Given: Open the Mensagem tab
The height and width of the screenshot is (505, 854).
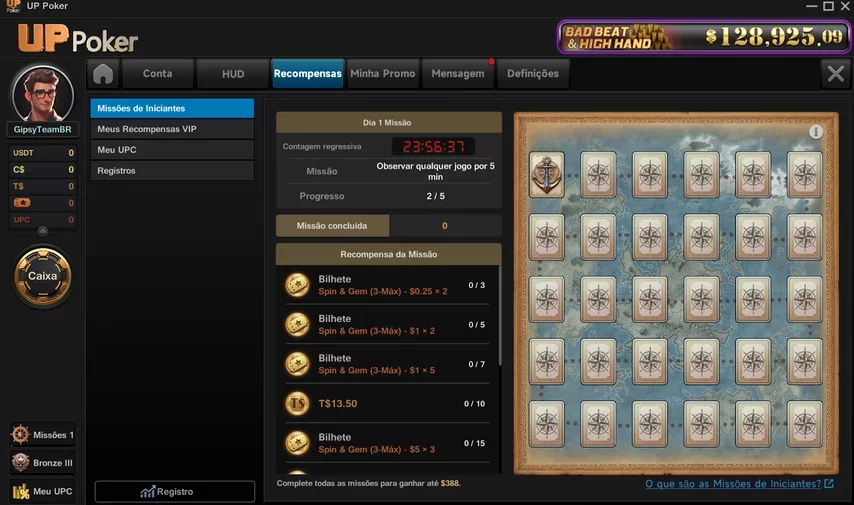Looking at the screenshot, I should [458, 74].
